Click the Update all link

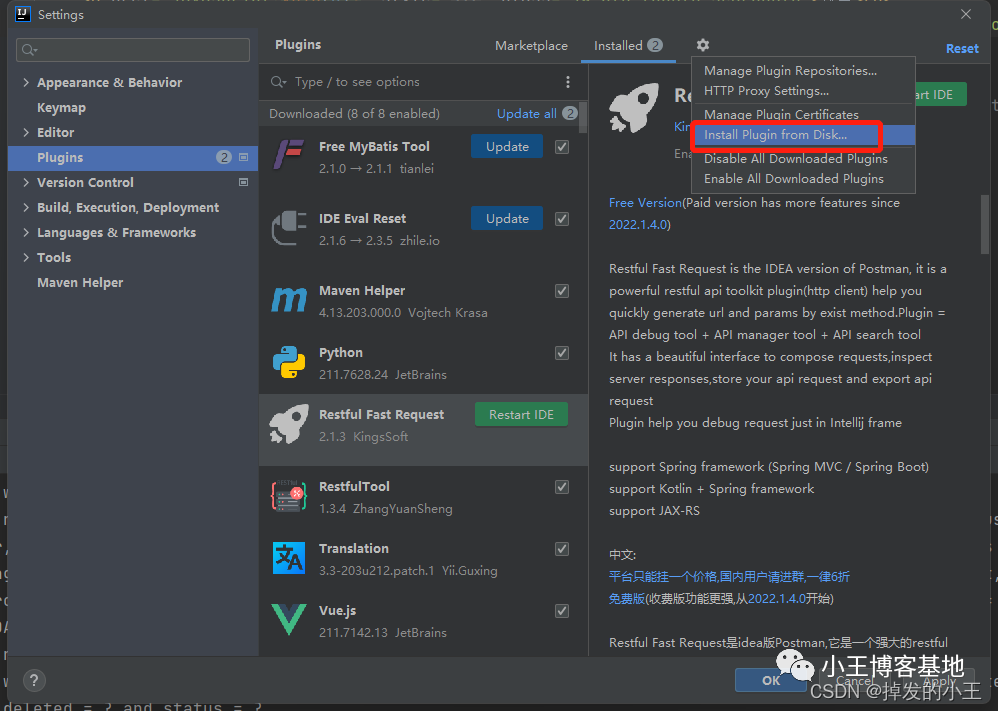526,113
